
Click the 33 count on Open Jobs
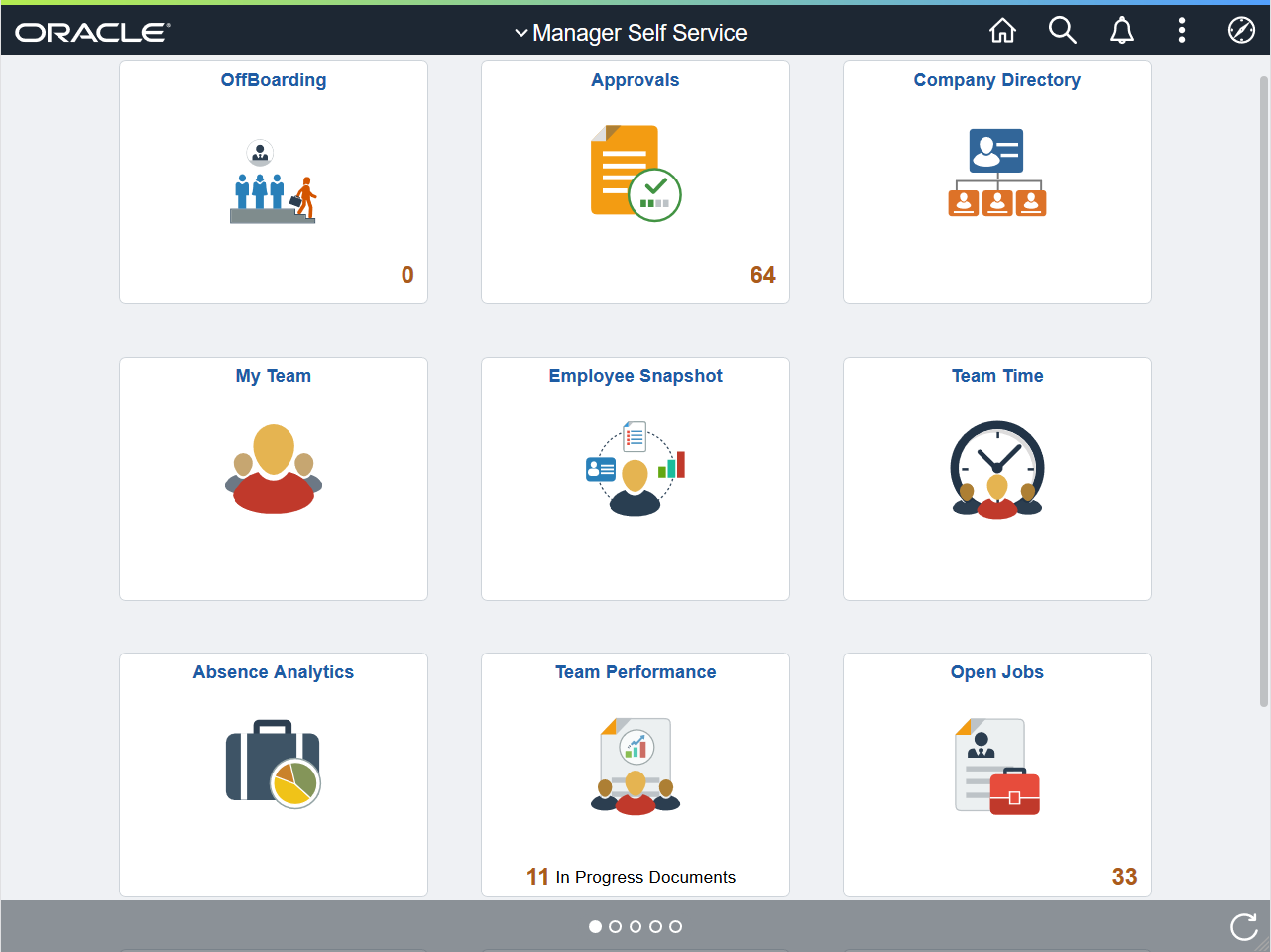(x=1124, y=877)
